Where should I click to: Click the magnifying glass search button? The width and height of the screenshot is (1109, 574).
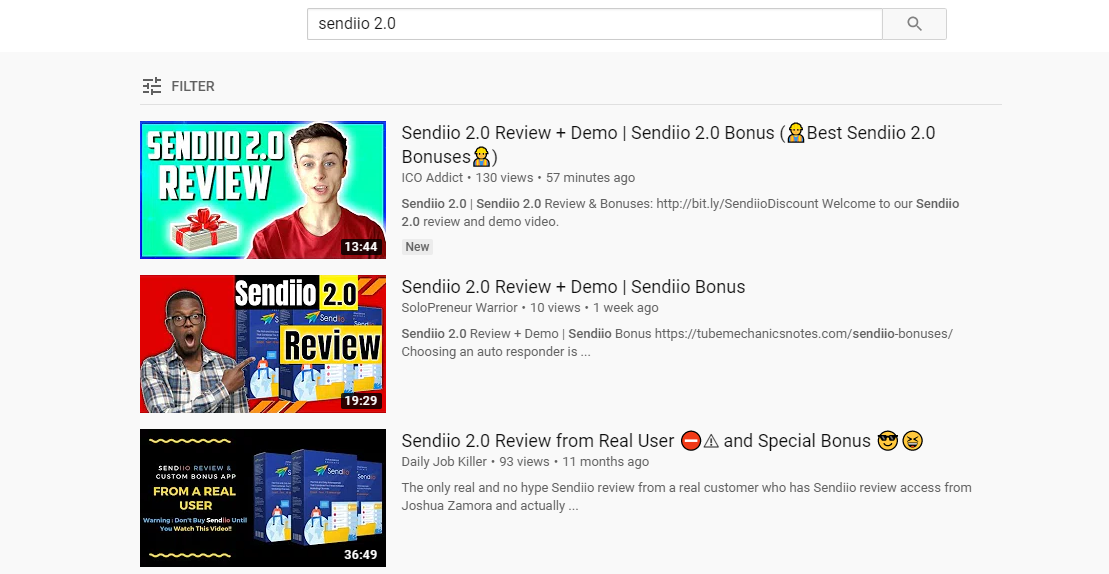pos(914,24)
